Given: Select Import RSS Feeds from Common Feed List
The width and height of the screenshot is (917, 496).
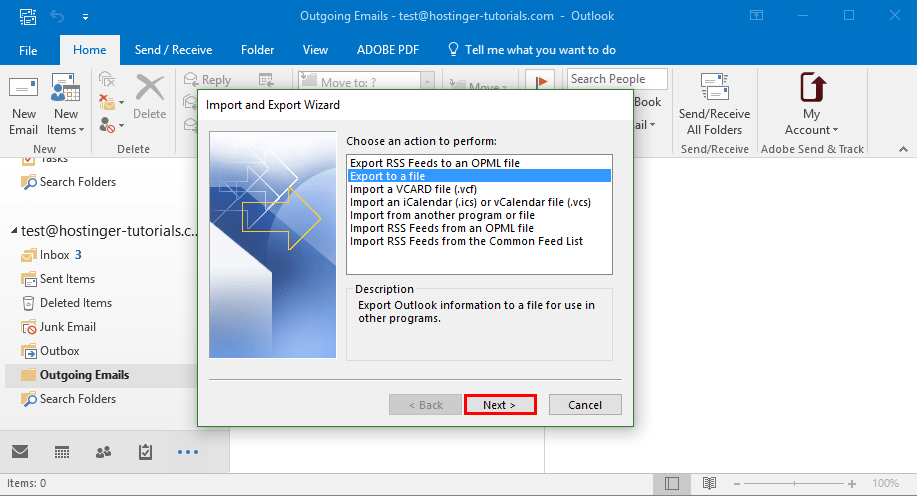Looking at the screenshot, I should tap(479, 241).
